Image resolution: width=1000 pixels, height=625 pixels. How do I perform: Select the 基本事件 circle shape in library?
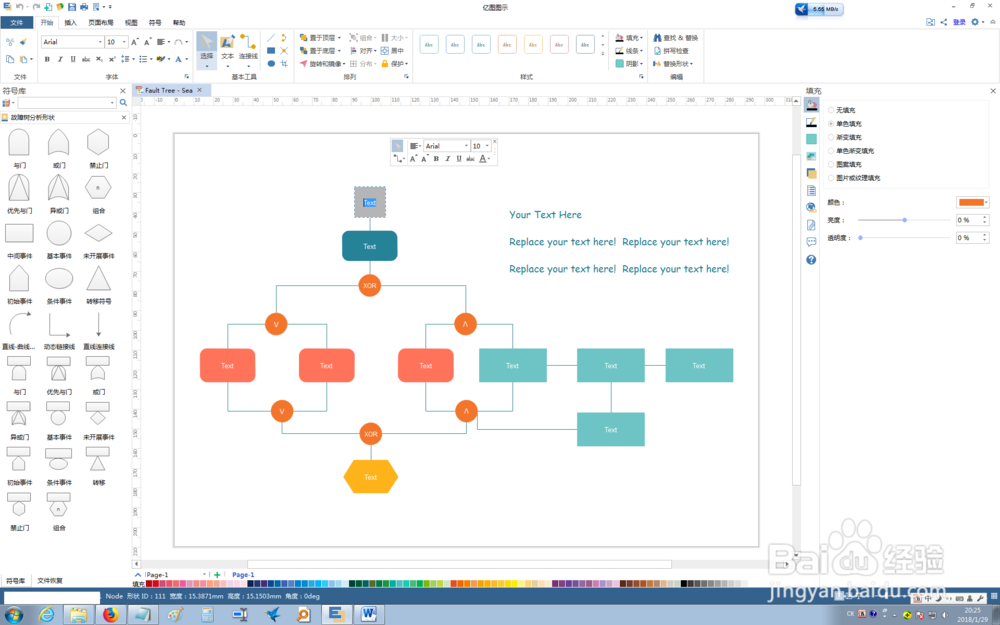pos(59,233)
